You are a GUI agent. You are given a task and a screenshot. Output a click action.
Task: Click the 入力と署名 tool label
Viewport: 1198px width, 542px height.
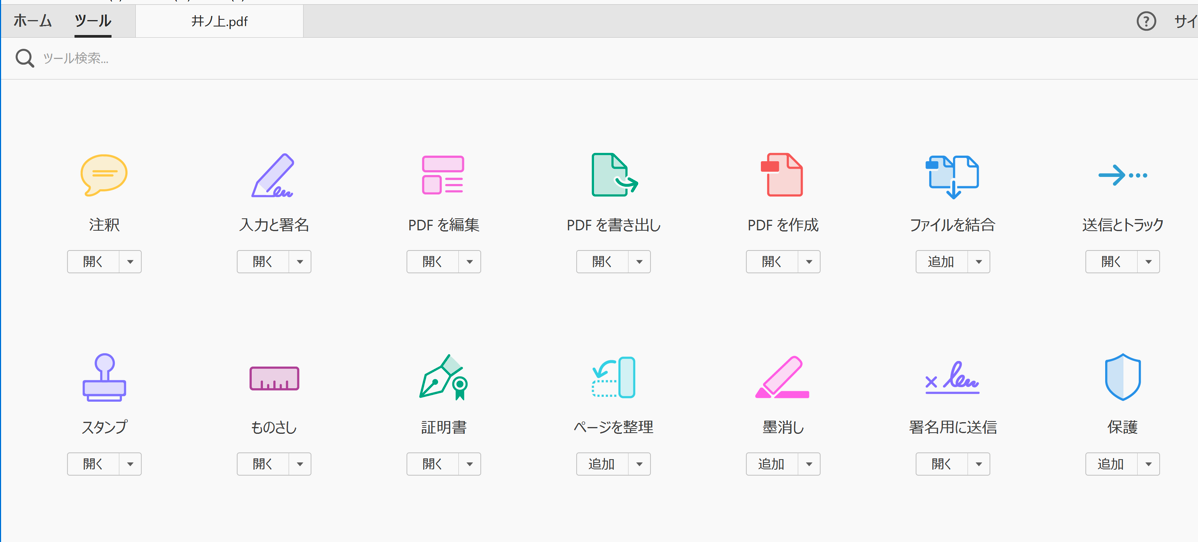[274, 226]
